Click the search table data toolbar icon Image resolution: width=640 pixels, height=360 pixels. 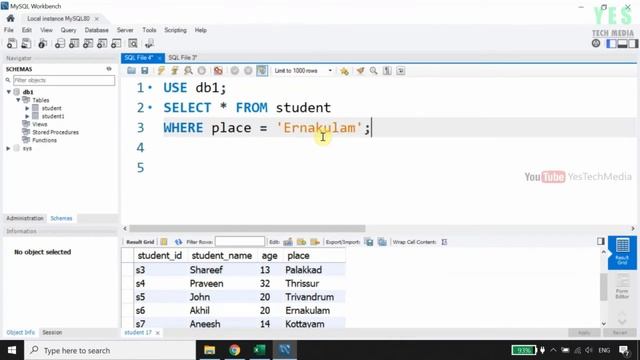pyautogui.click(x=133, y=43)
